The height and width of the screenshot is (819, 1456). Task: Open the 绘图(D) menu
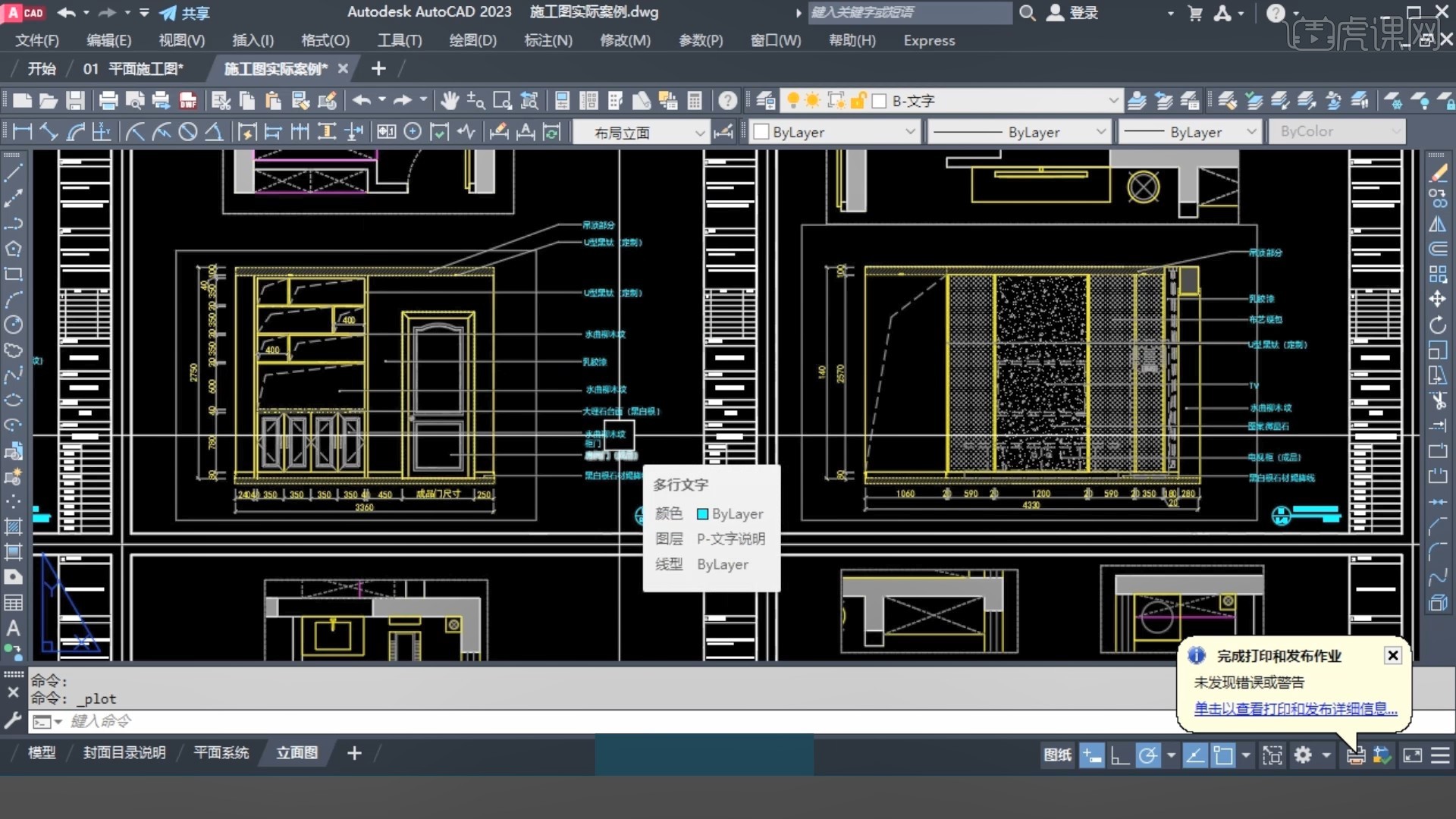[x=472, y=40]
